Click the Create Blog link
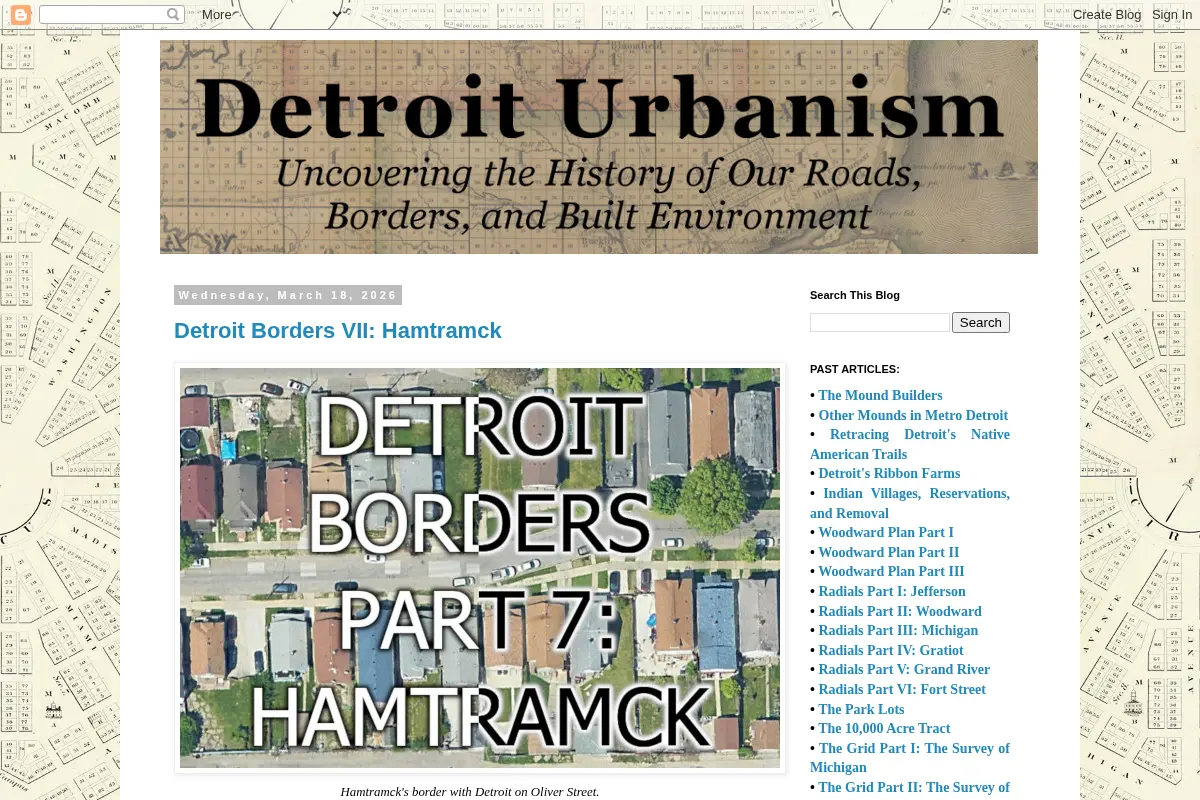The width and height of the screenshot is (1200, 800). click(x=1107, y=14)
